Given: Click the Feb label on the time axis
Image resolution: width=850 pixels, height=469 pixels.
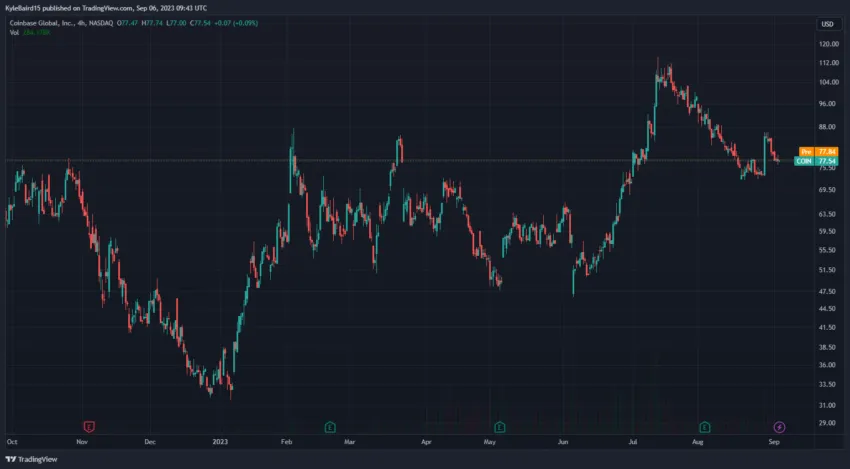Looking at the screenshot, I should tap(286, 442).
